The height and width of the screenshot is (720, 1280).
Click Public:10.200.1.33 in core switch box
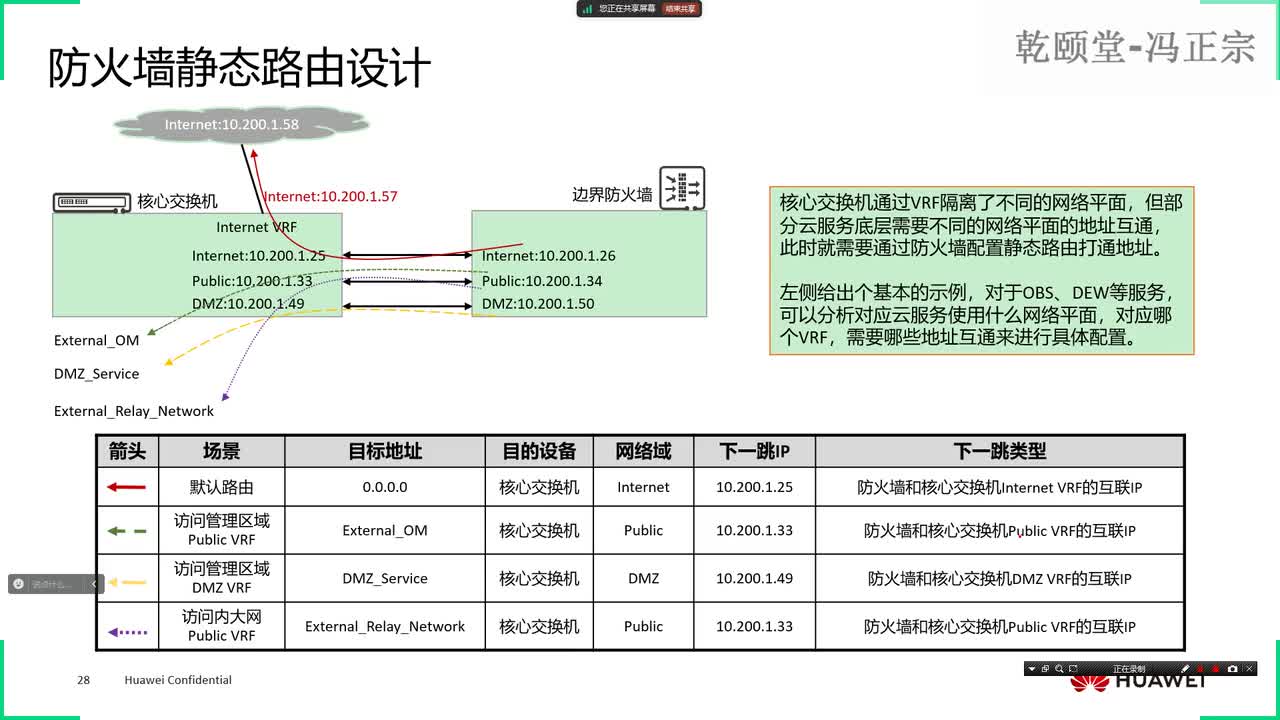(252, 281)
